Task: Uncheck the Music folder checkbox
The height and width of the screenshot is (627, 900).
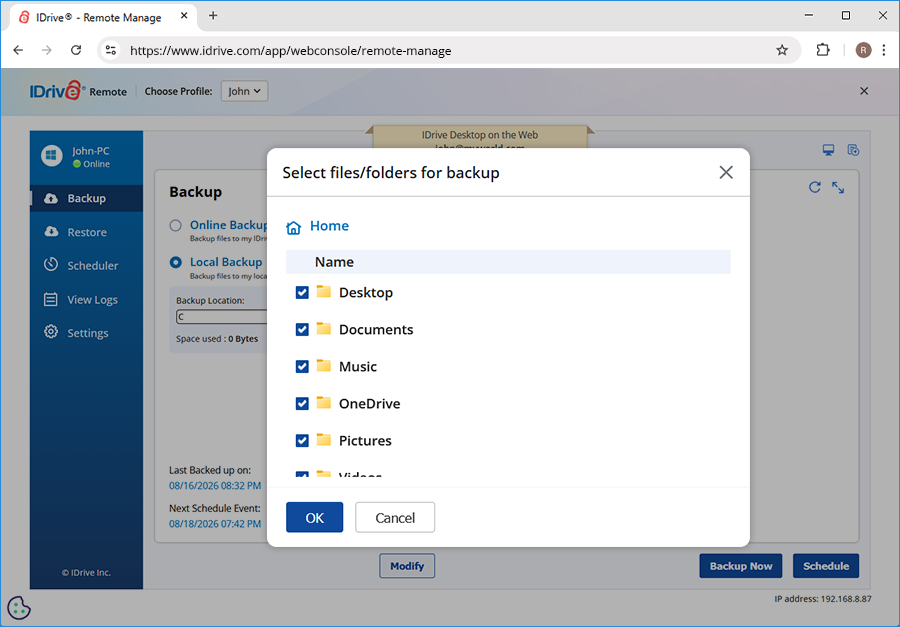Action: [x=302, y=366]
